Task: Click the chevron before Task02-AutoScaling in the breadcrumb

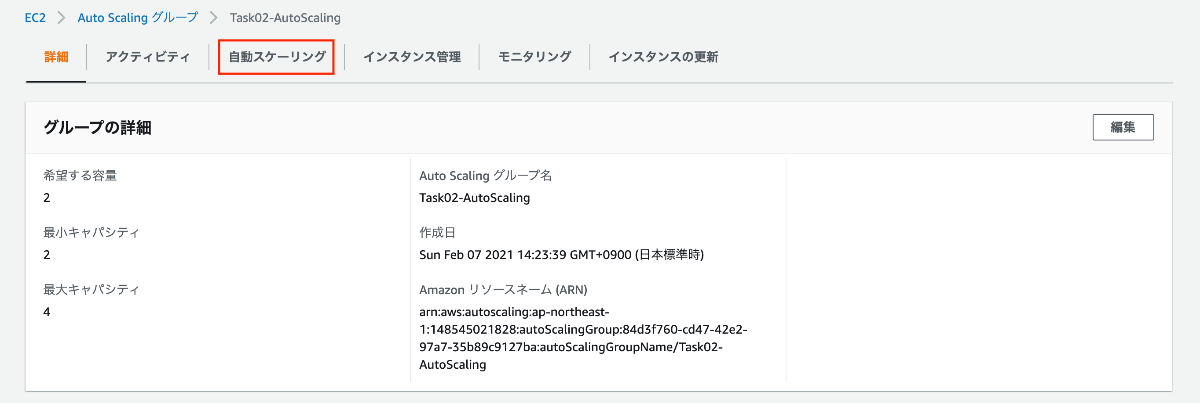Action: (x=214, y=18)
